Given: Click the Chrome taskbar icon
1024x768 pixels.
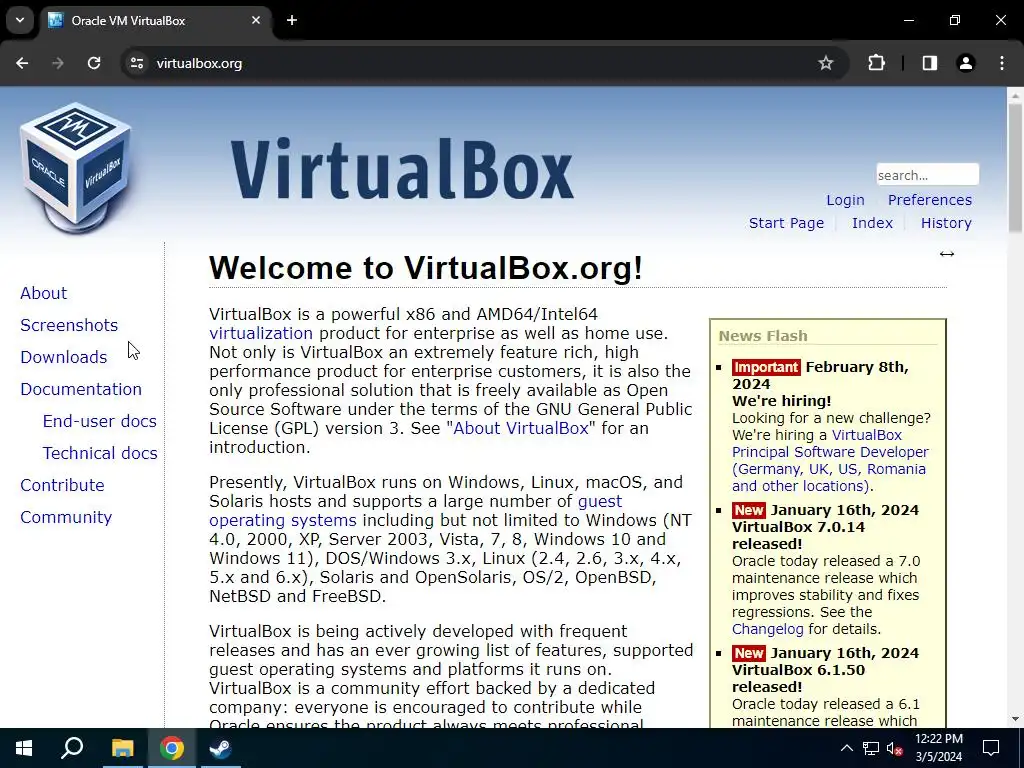Looking at the screenshot, I should pos(171,748).
